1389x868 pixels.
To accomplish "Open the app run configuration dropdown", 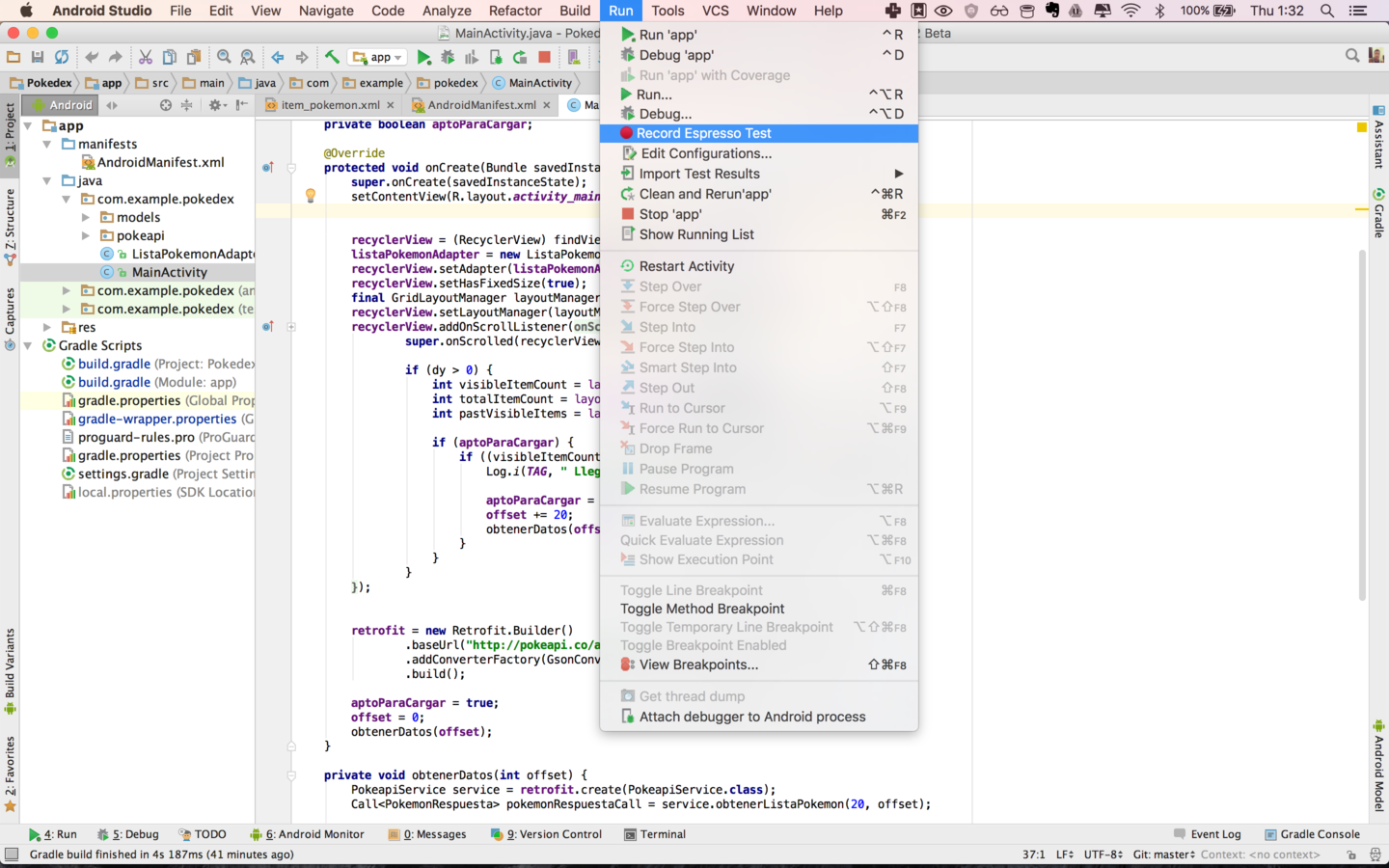I will coord(377,57).
